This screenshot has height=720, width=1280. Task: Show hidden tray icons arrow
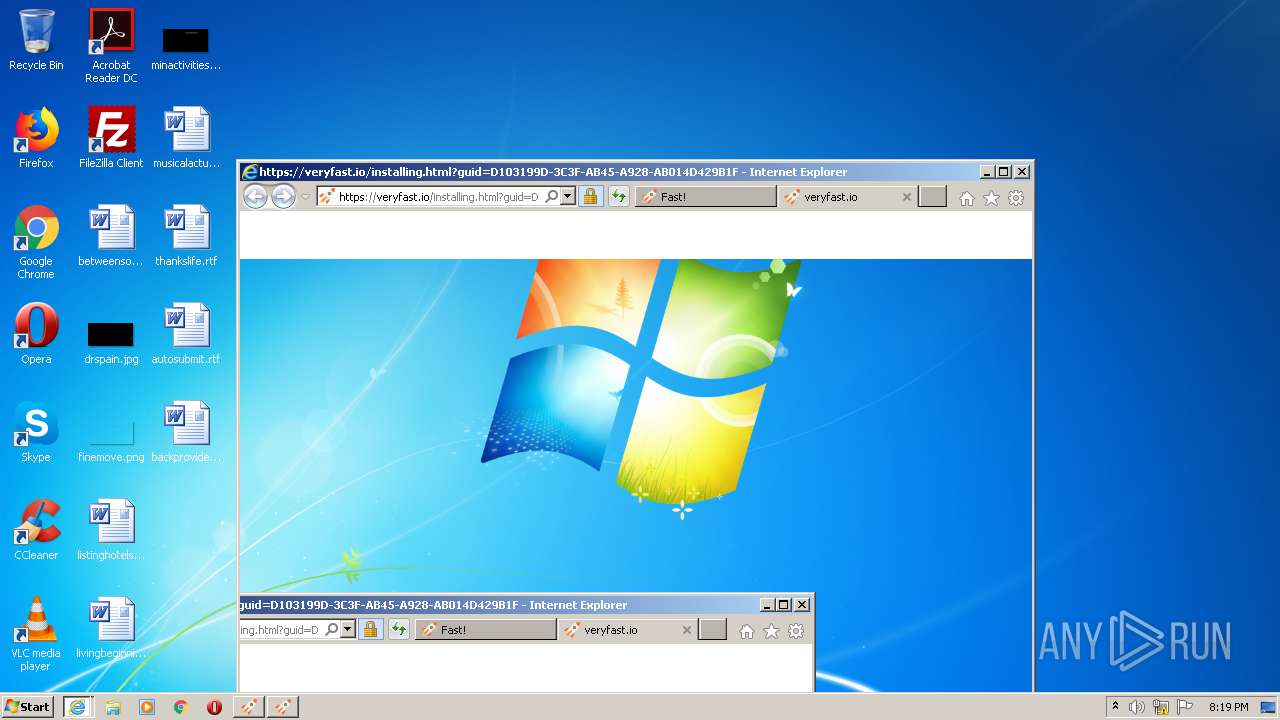1115,706
